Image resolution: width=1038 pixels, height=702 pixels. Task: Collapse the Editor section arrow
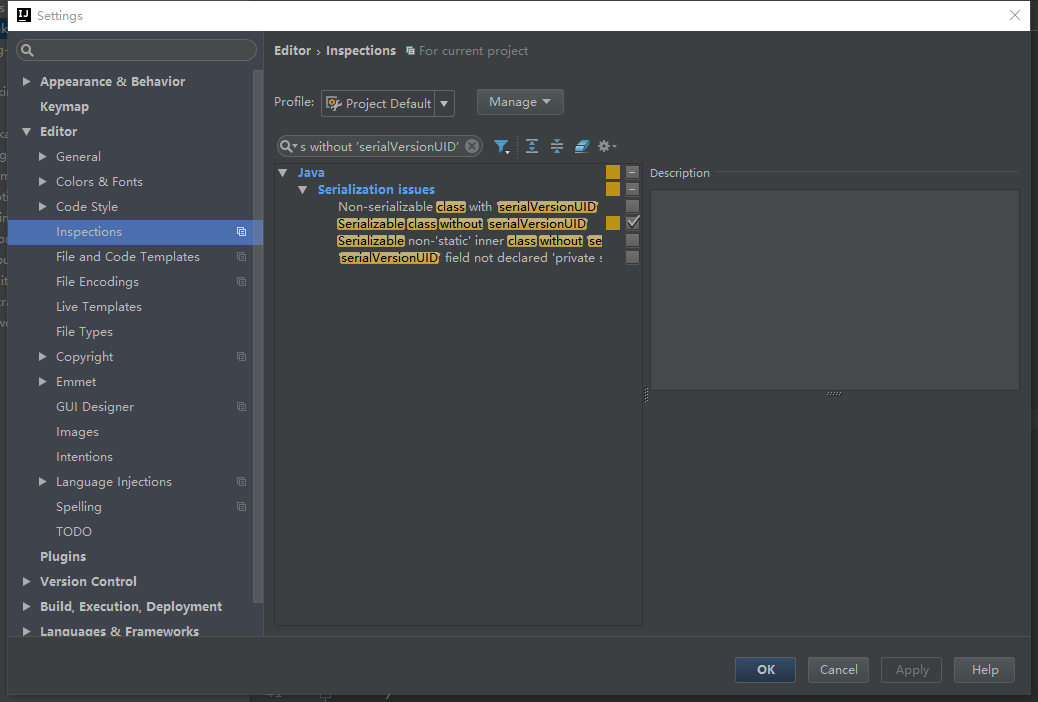tap(26, 132)
